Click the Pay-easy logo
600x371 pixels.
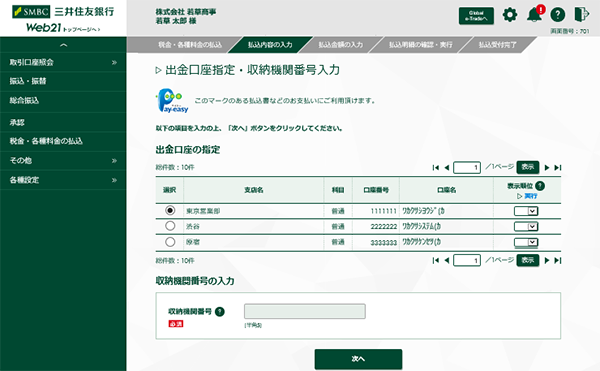click(x=172, y=101)
